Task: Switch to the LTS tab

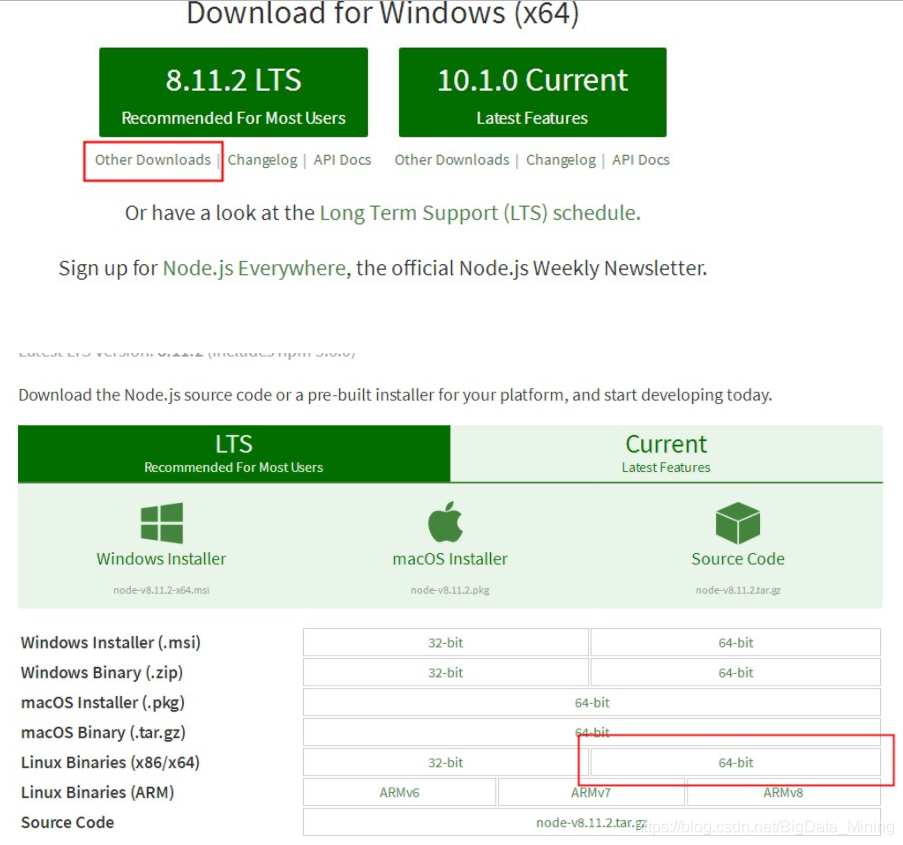Action: click(x=234, y=454)
